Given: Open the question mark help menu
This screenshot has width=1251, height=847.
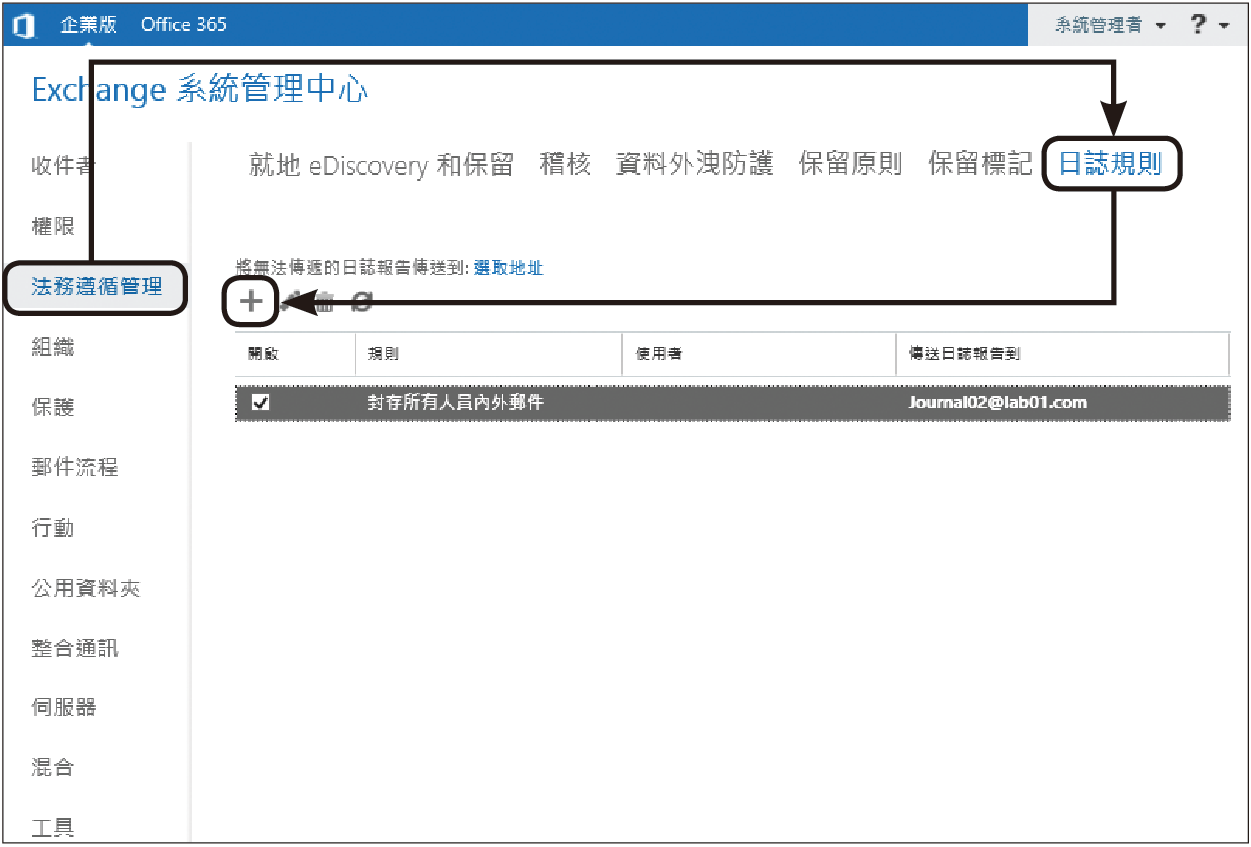Looking at the screenshot, I should [1198, 25].
